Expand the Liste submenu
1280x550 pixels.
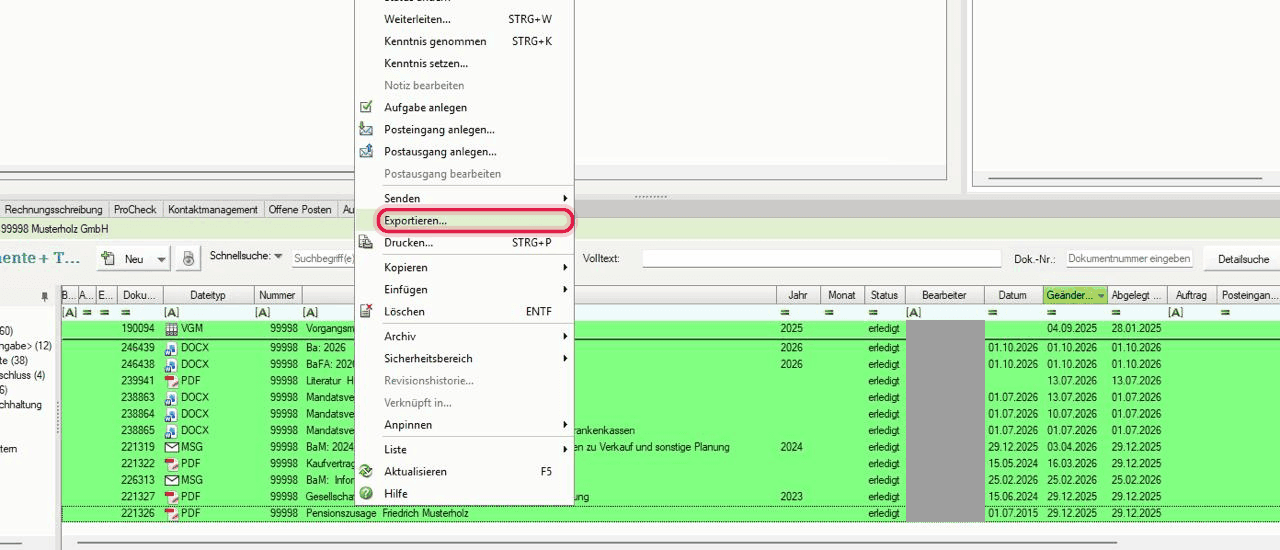[x=464, y=449]
